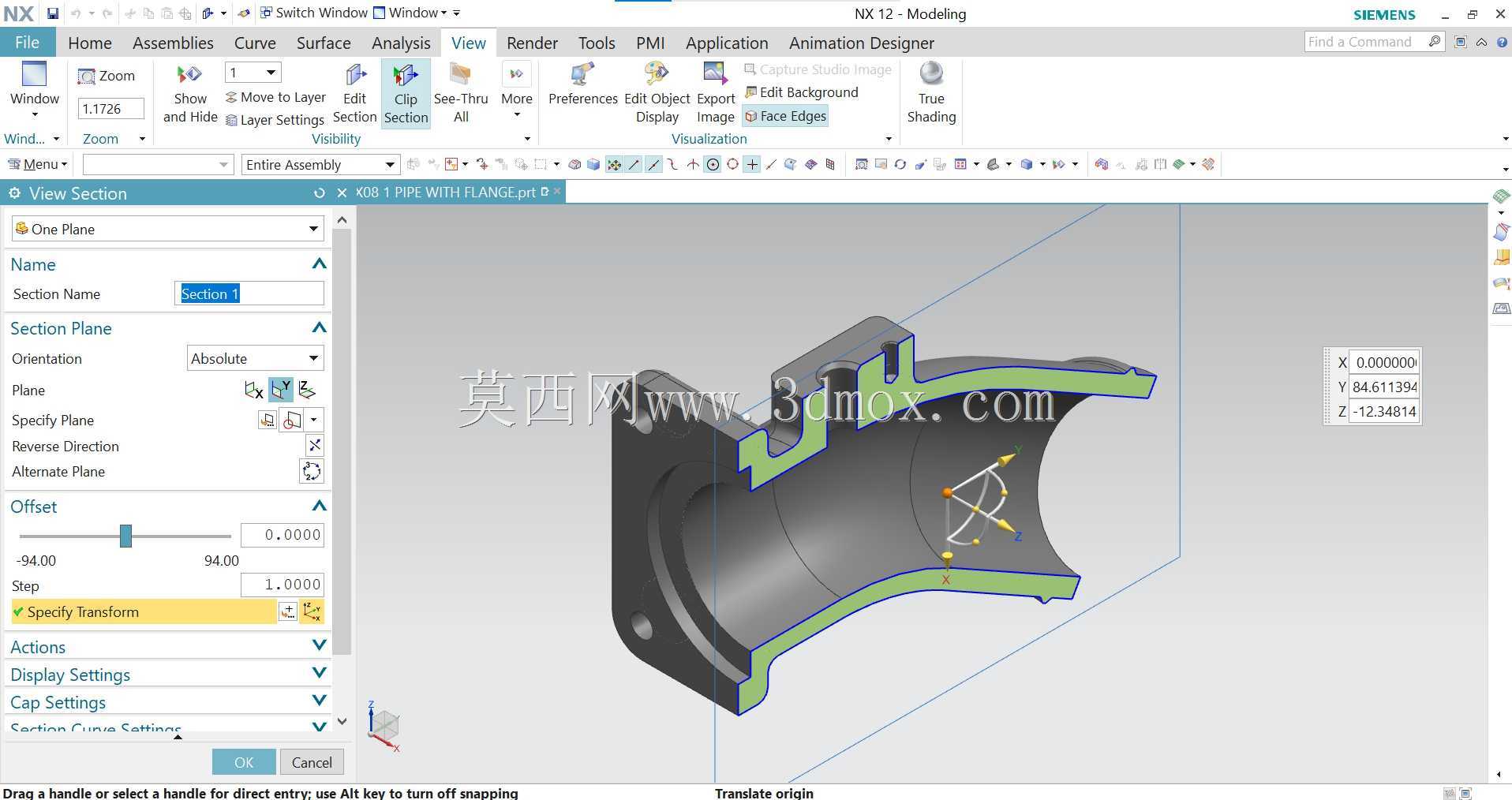Click Specify Transform point dialog icon
Screen dimensions: 1512x800
click(x=288, y=611)
